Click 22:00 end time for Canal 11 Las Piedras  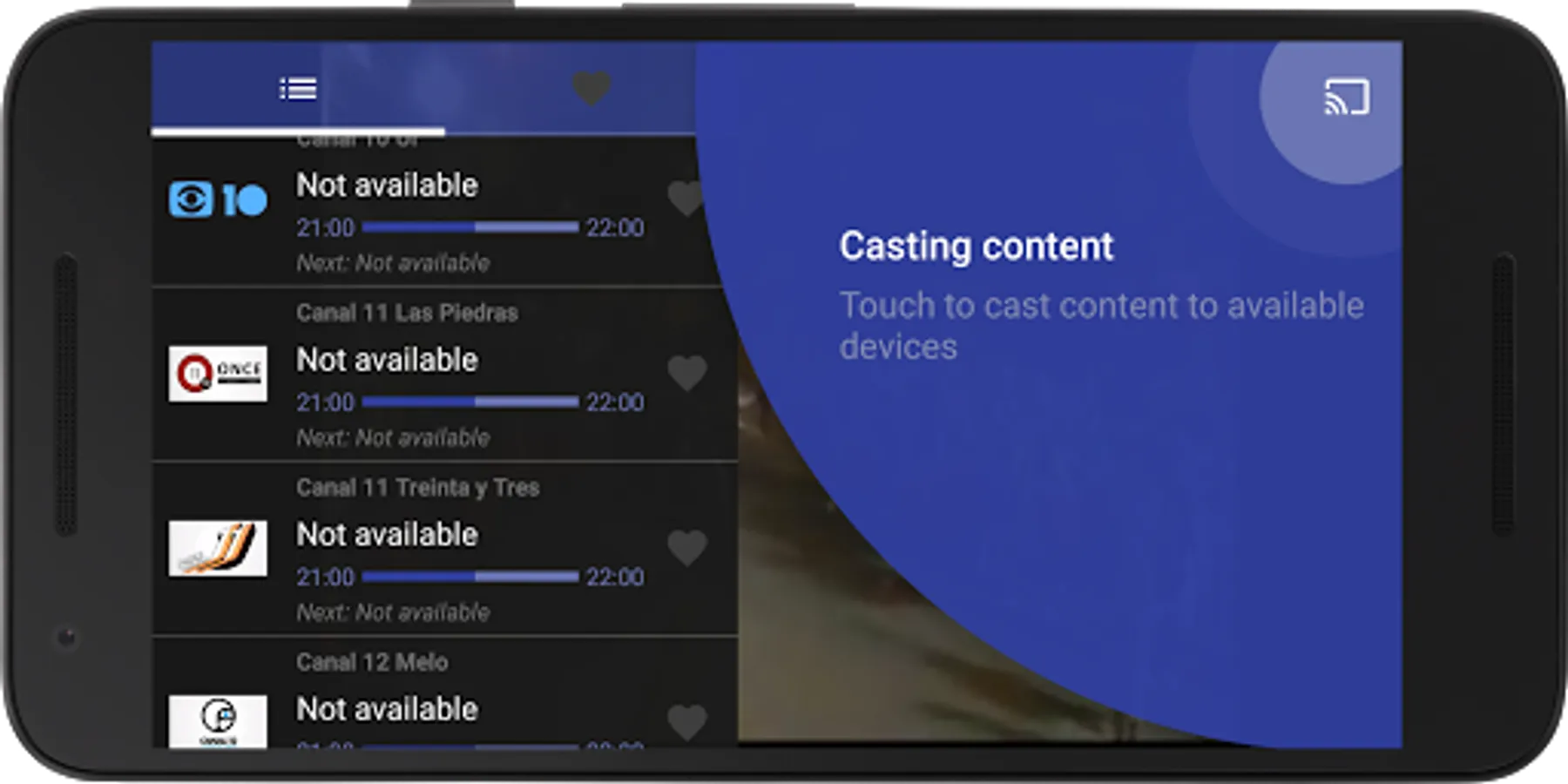point(615,402)
